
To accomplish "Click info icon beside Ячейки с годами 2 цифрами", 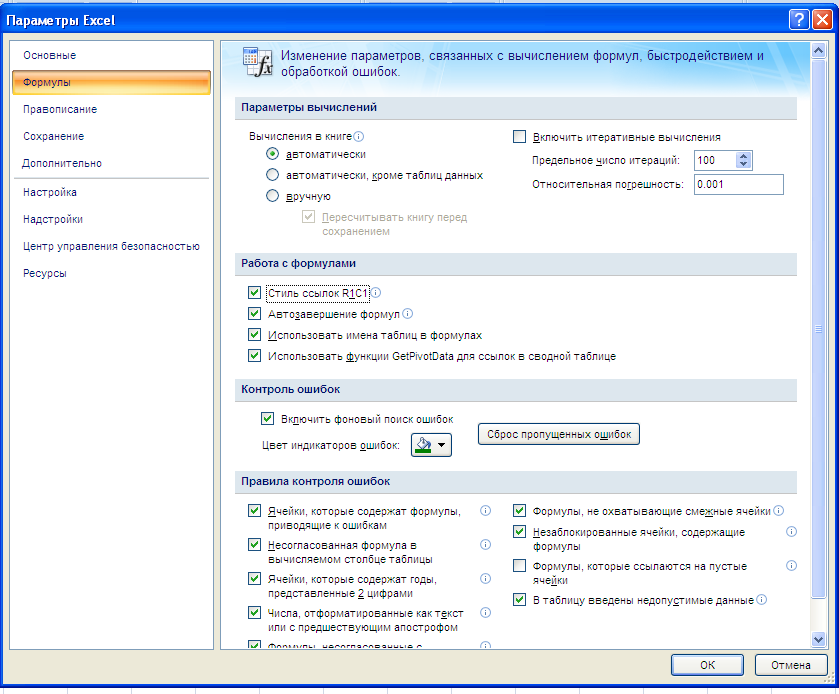I will tap(486, 578).
